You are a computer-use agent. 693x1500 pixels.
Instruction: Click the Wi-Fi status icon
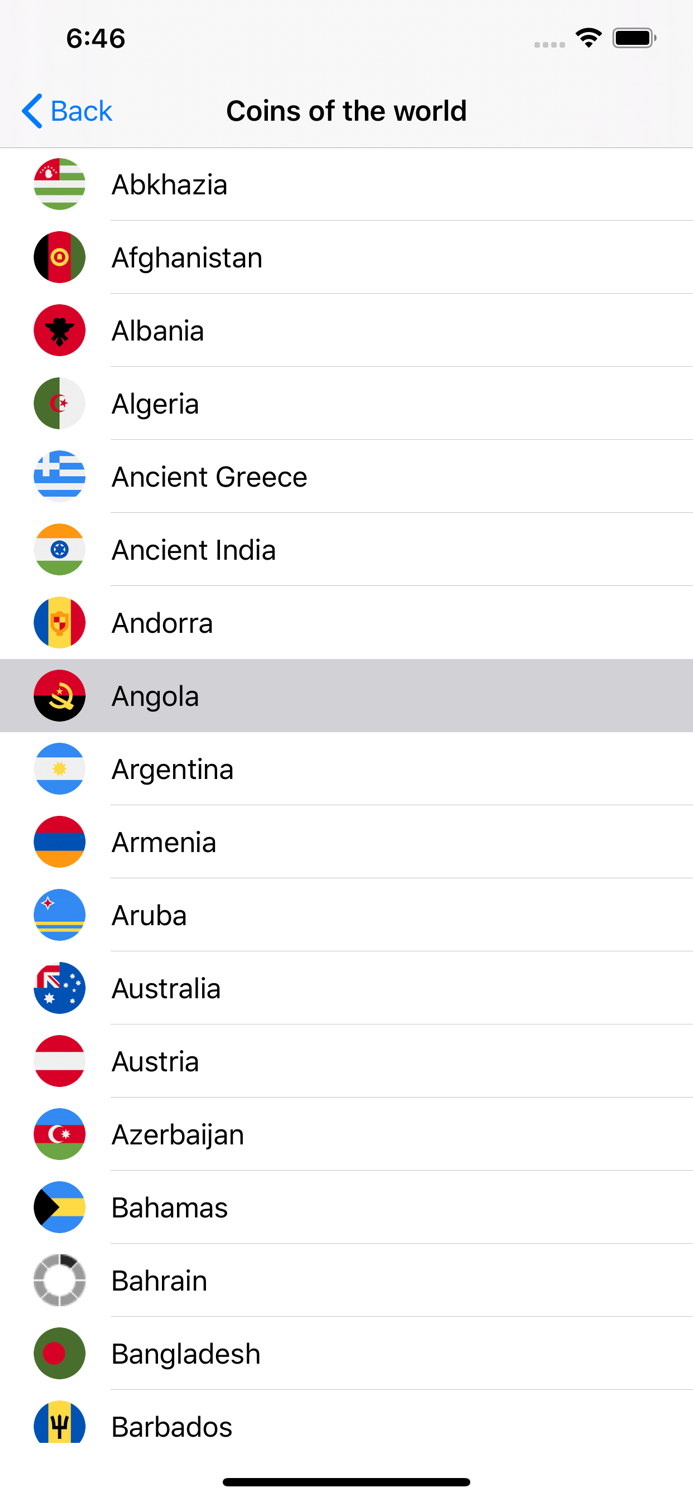coord(588,37)
